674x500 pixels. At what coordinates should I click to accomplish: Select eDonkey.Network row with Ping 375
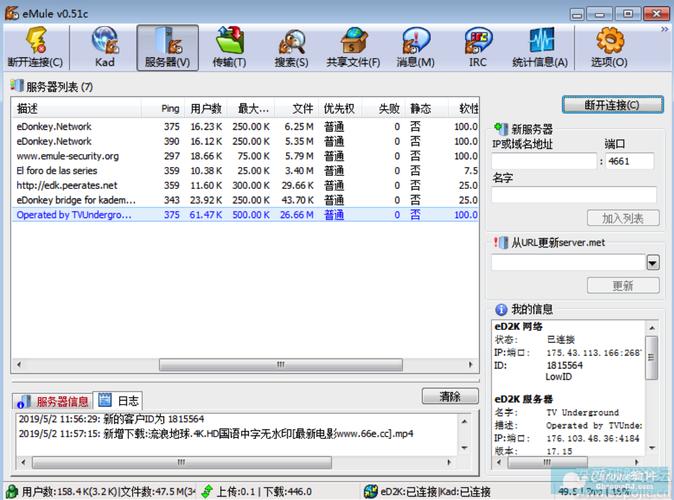[245, 126]
